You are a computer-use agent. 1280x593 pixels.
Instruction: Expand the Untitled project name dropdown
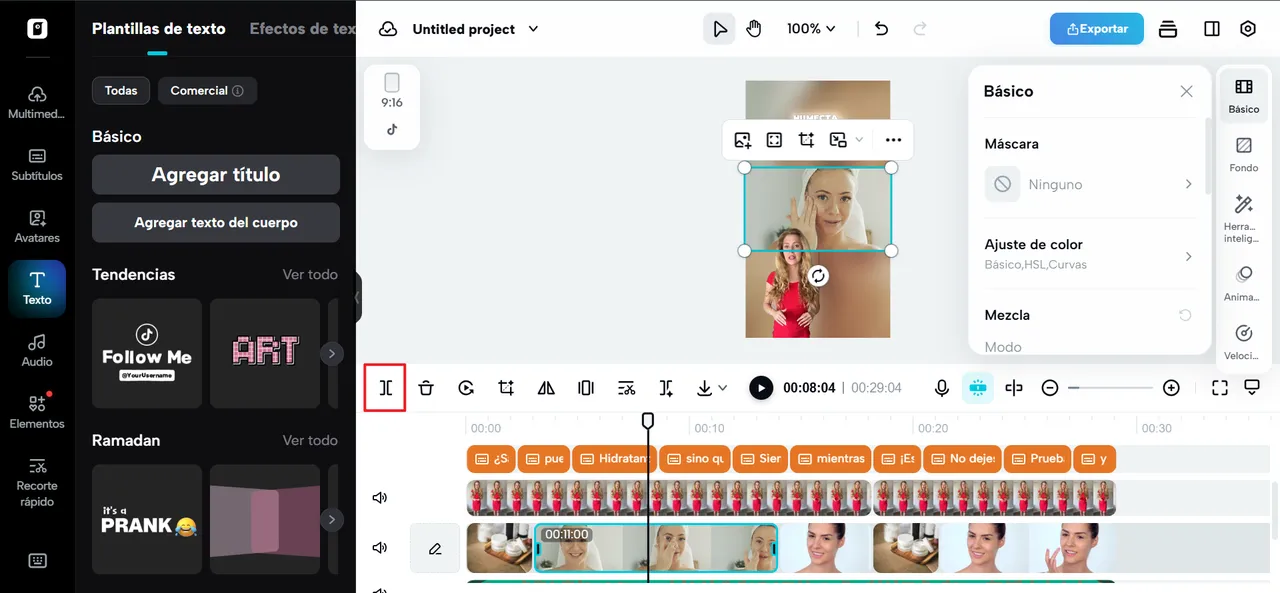click(x=533, y=29)
